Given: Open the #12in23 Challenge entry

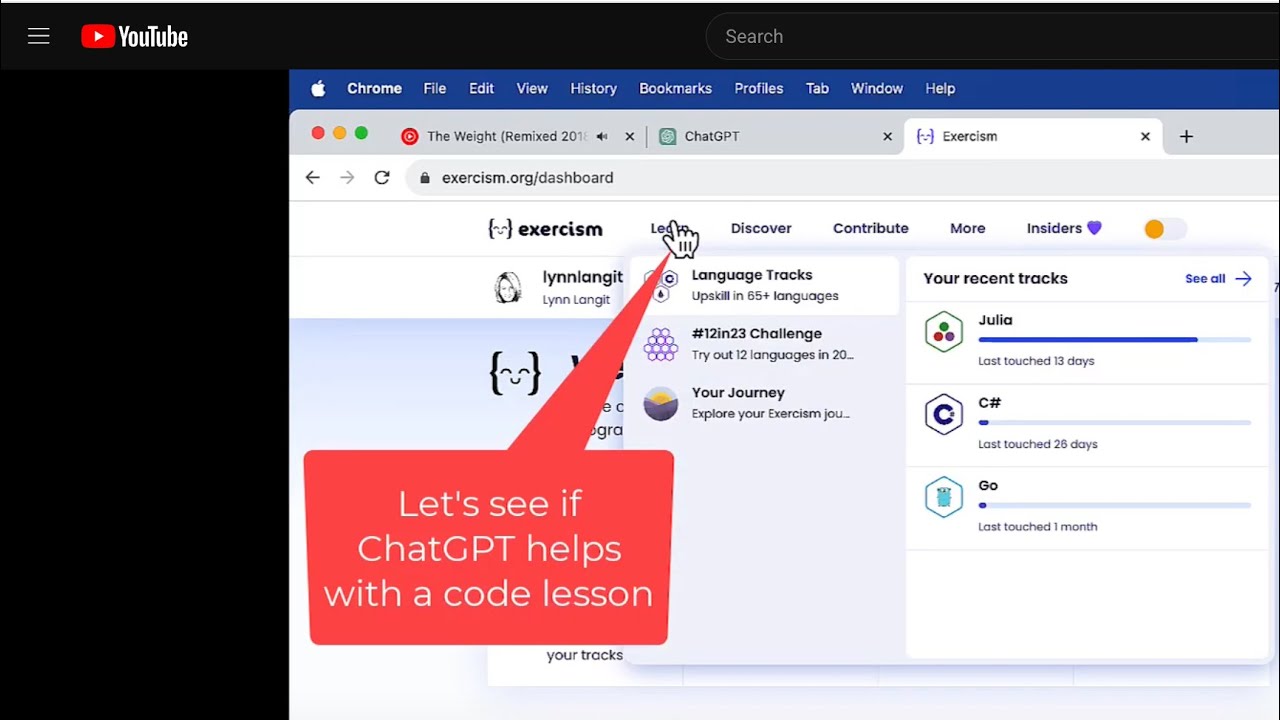Looking at the screenshot, I should 766,344.
